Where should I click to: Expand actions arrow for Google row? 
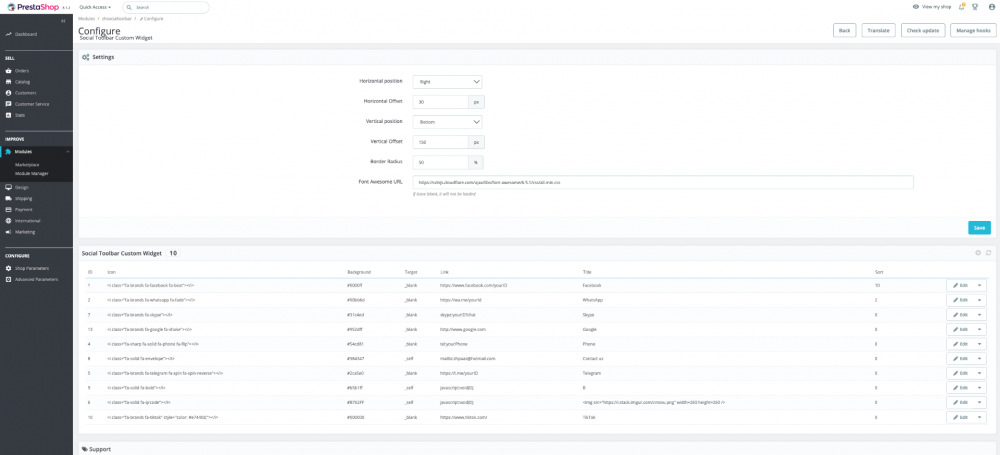point(979,329)
